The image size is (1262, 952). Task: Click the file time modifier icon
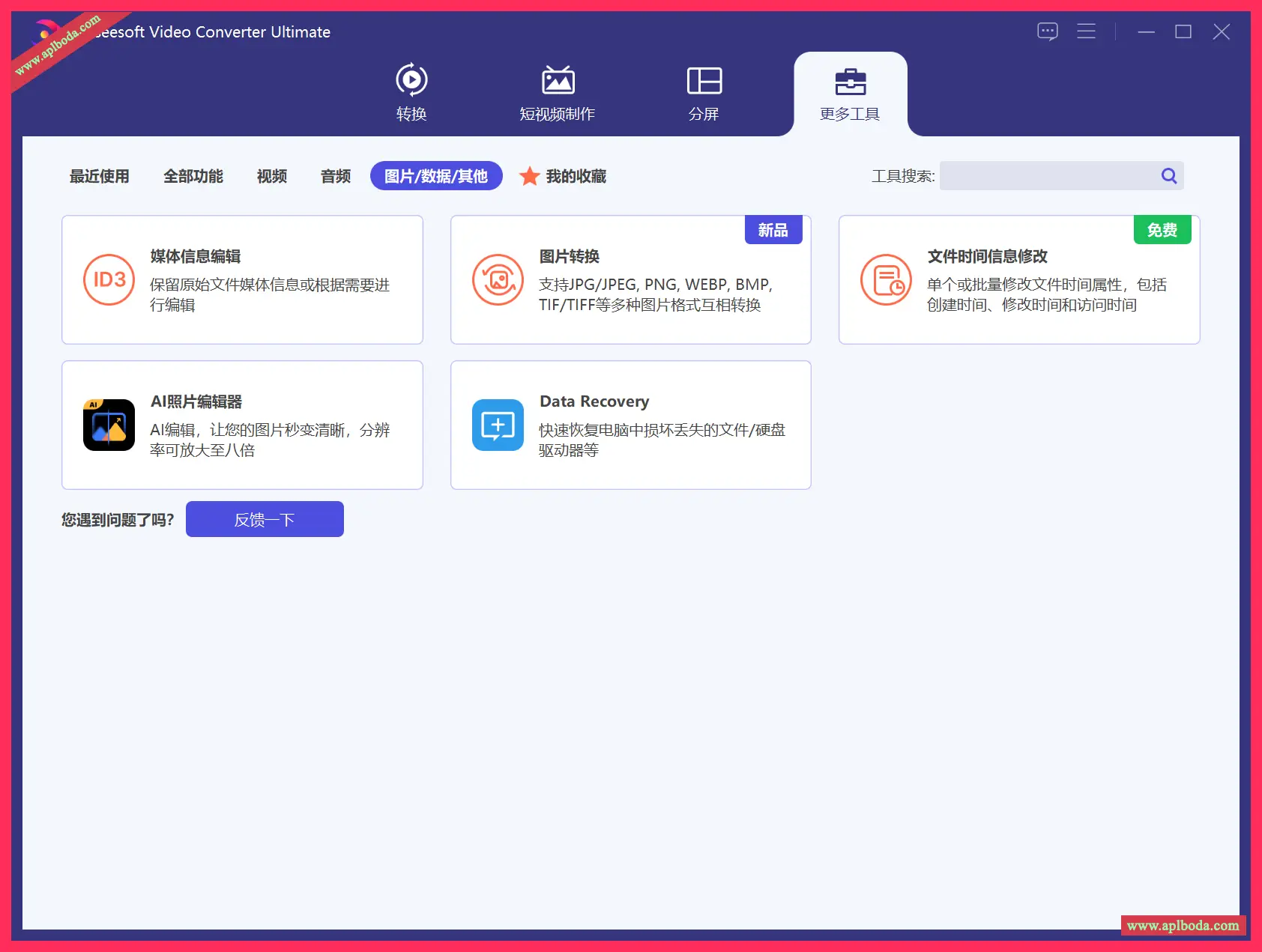(x=886, y=279)
